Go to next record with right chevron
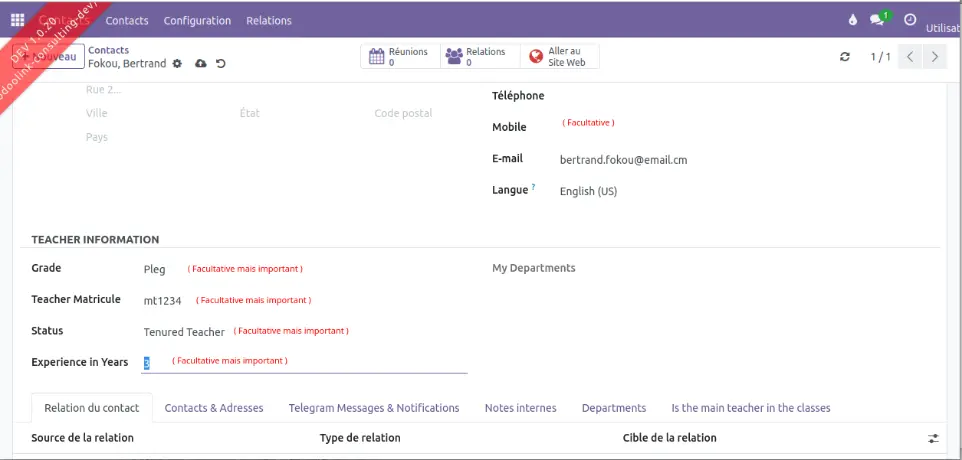 pyautogui.click(x=935, y=57)
